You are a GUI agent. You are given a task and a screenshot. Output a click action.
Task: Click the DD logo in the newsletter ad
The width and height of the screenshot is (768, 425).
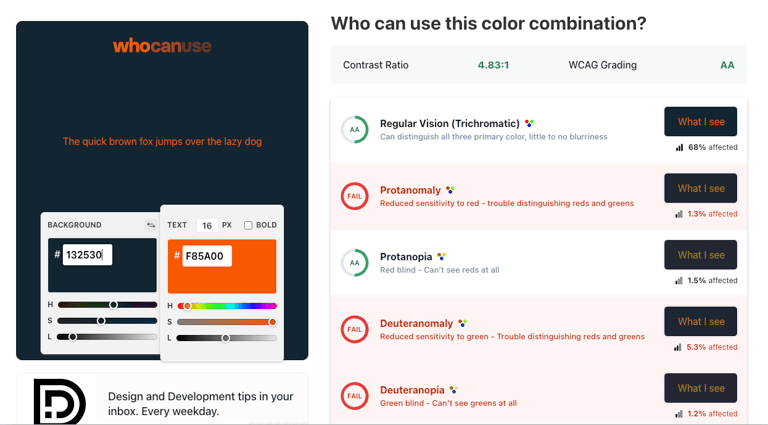point(60,401)
